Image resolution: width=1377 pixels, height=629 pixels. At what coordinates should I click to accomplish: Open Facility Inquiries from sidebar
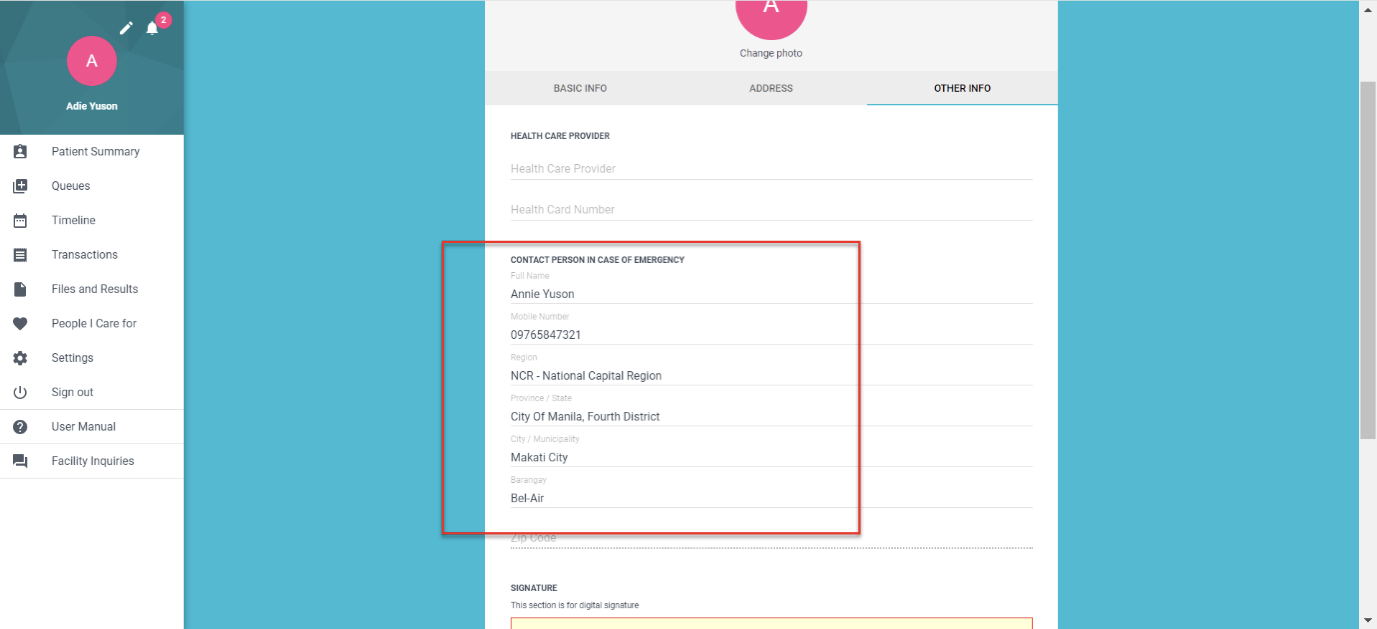click(x=92, y=461)
